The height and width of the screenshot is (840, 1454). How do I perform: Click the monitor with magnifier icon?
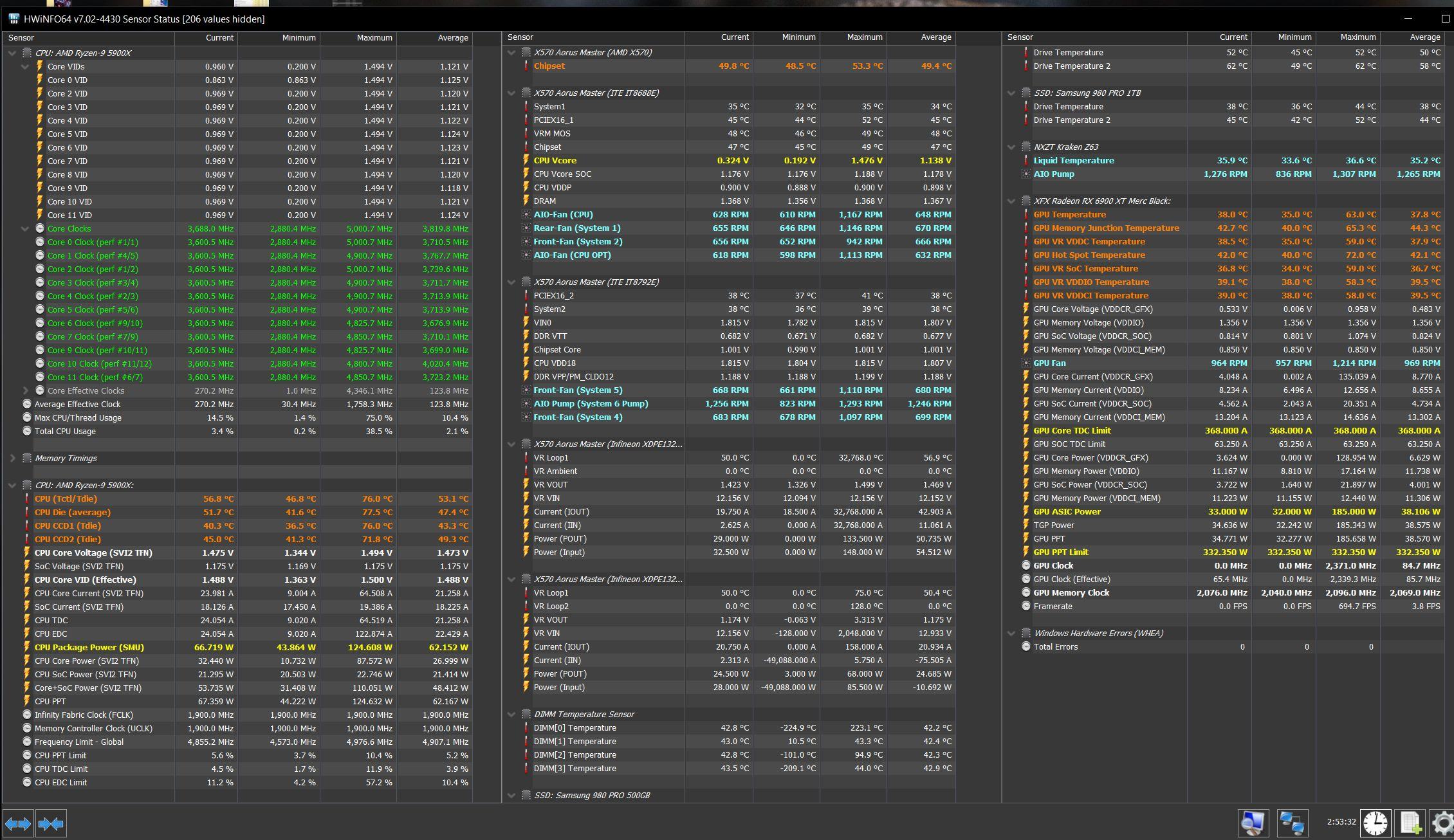1253,823
